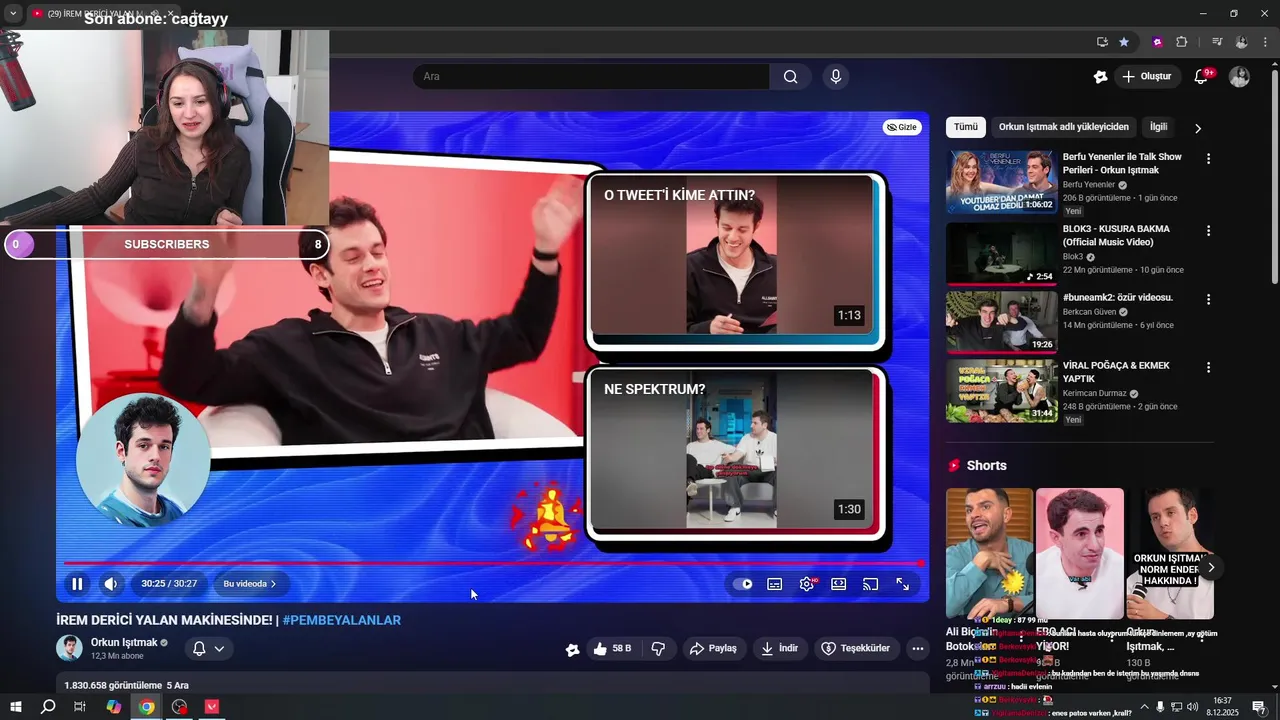Open options for 'VİRAL POĞAÇA & EKMEK YAPTIK'
Image resolution: width=1280 pixels, height=720 pixels.
(1208, 367)
